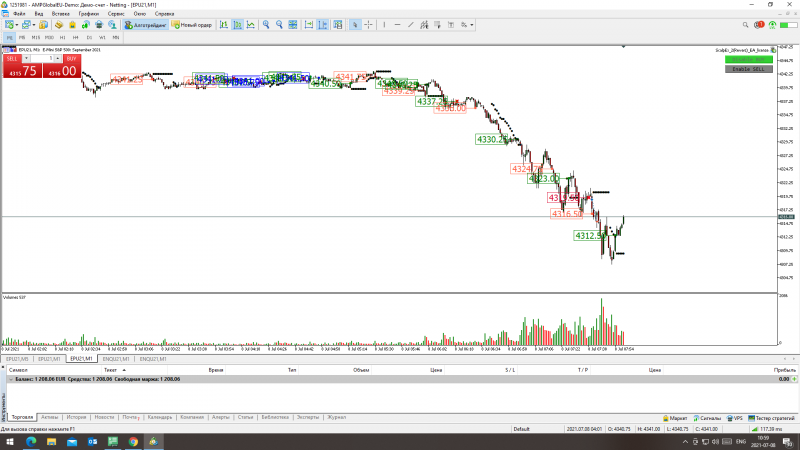Select the M1 timeframe button
The image size is (800, 450).
9,37
